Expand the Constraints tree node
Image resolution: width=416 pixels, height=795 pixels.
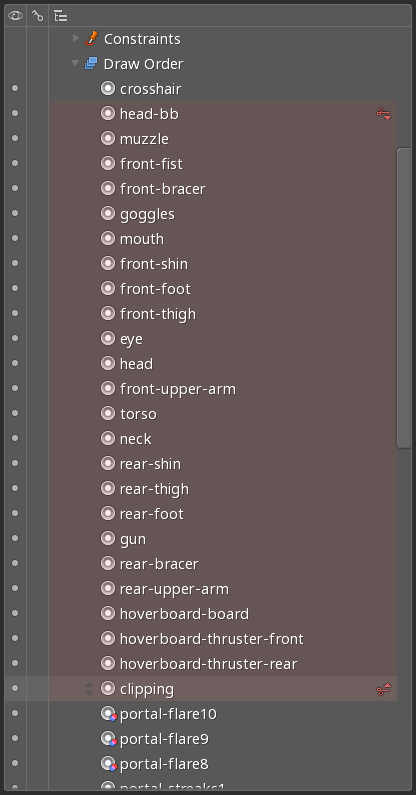(x=76, y=38)
